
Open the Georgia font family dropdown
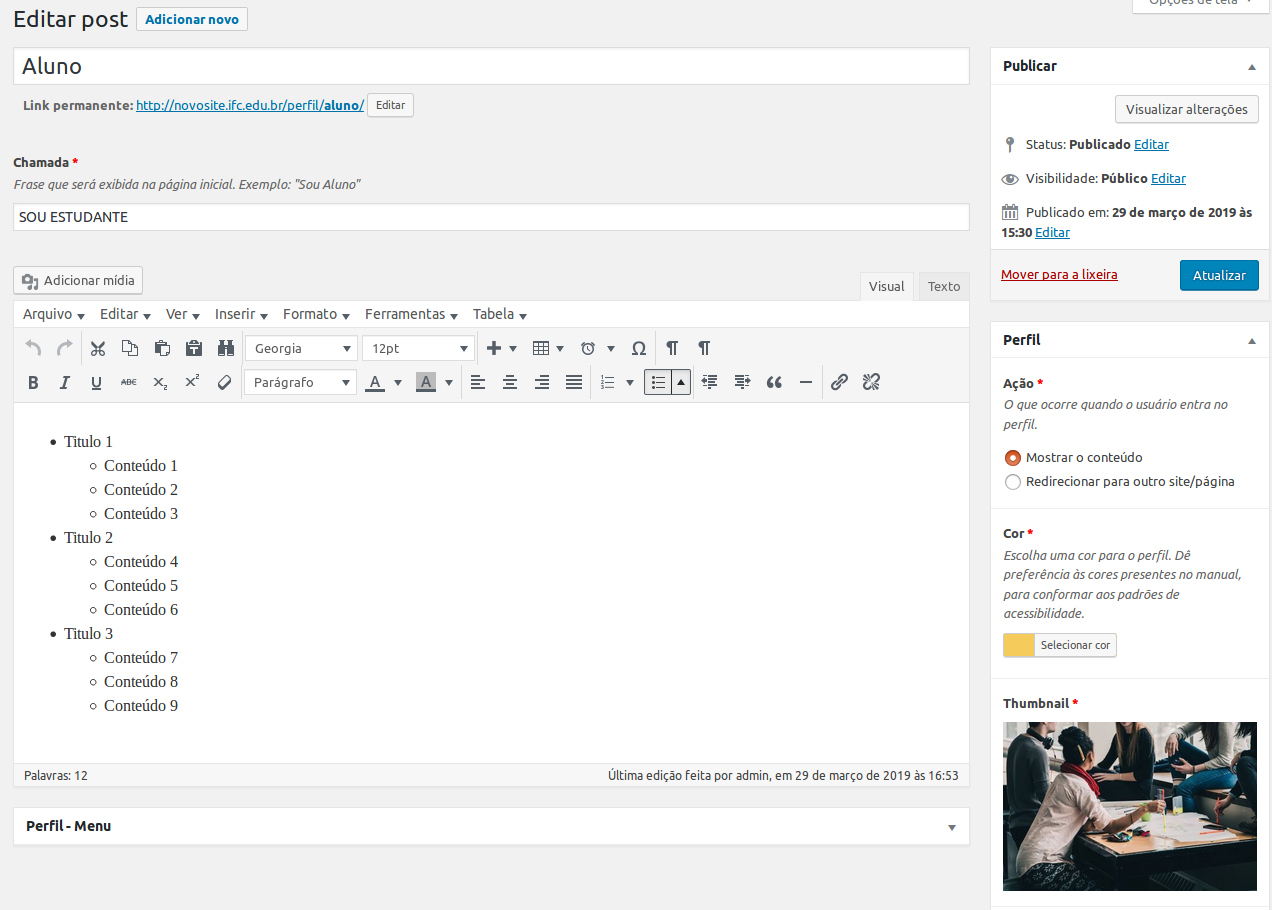pyautogui.click(x=300, y=348)
